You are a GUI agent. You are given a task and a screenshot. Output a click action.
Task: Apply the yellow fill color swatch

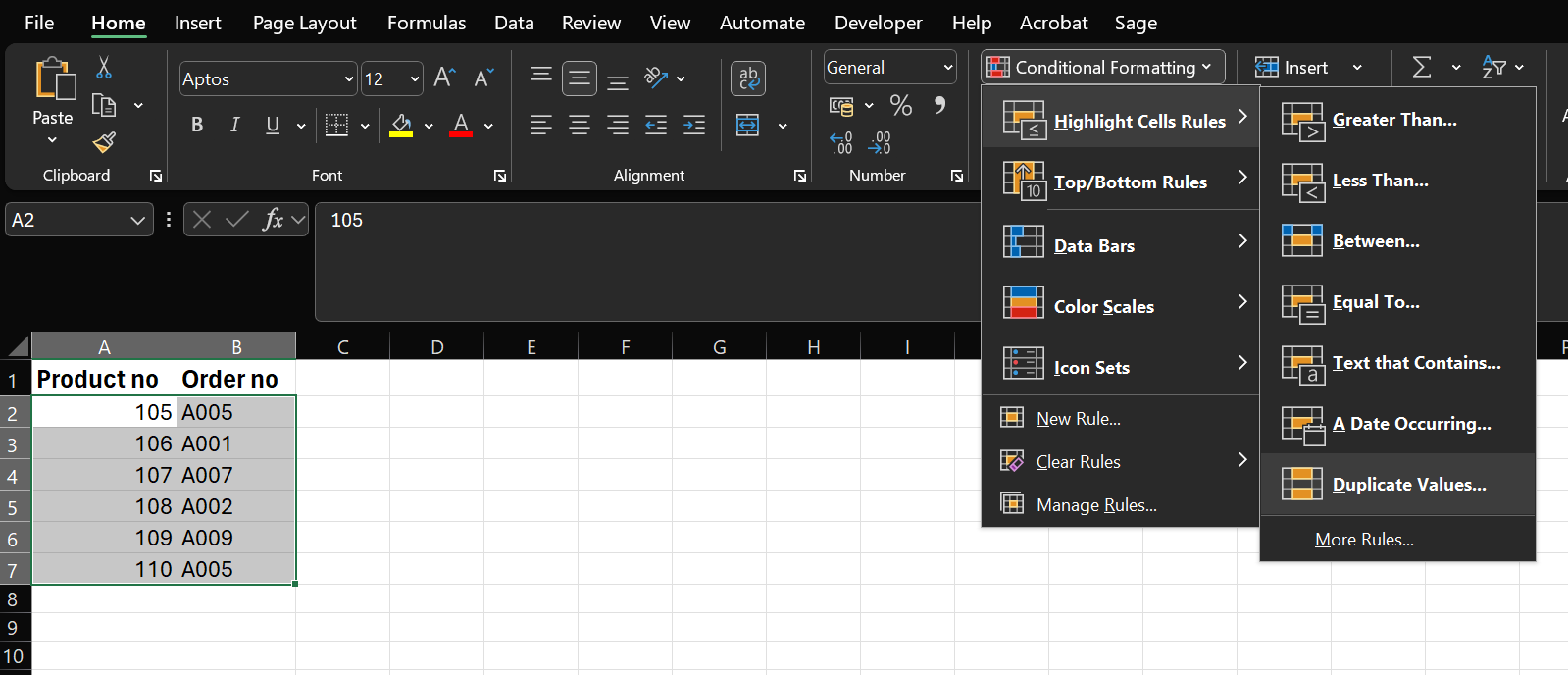coord(401,126)
